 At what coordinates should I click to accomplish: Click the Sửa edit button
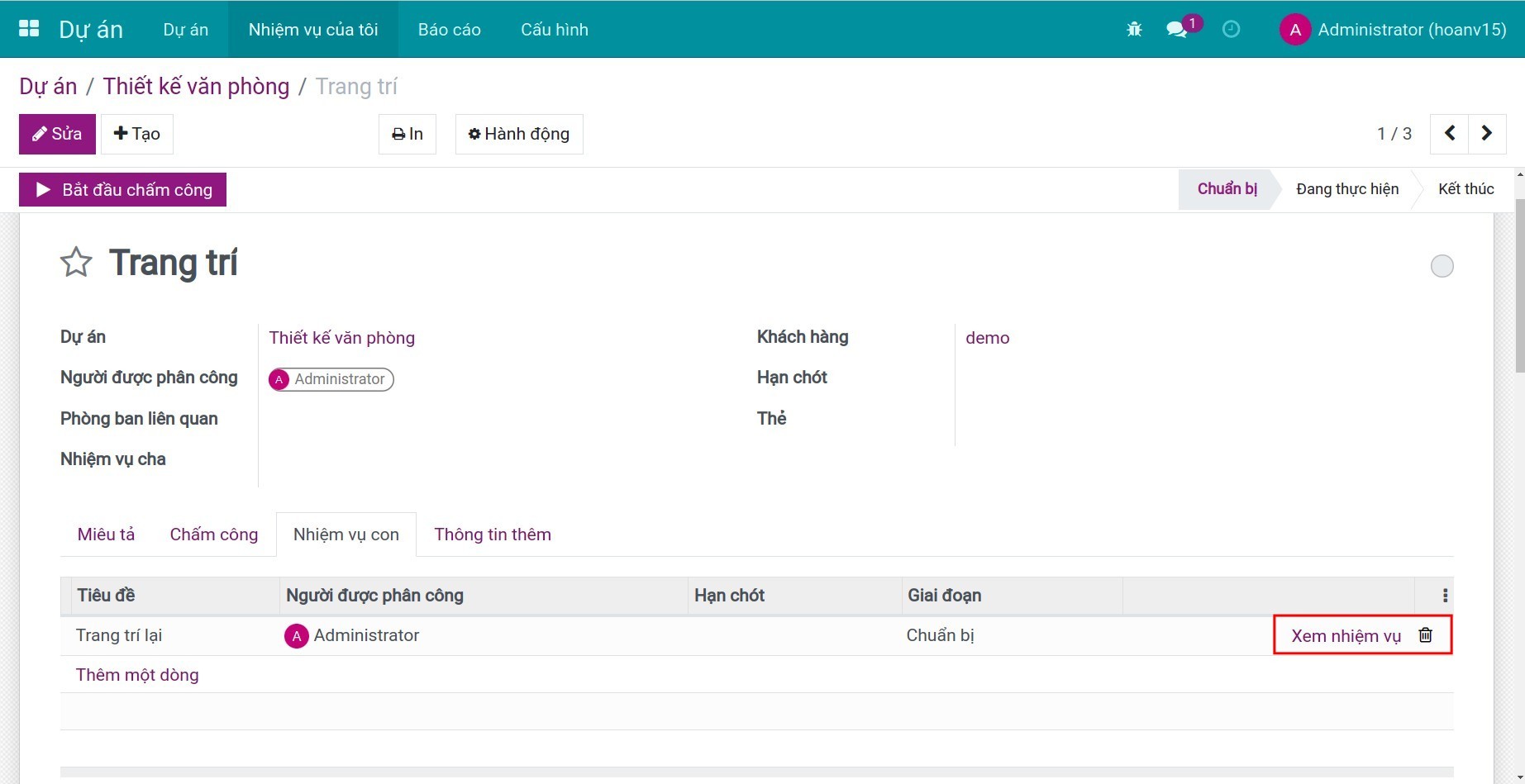click(x=57, y=134)
